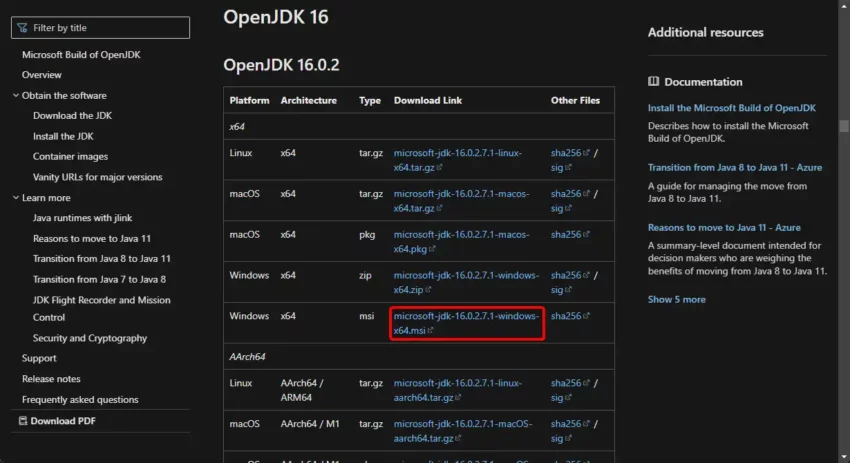This screenshot has height=463, width=850.
Task: Open Install the Microsoft Build of OpenJDK link
Action: click(x=731, y=107)
